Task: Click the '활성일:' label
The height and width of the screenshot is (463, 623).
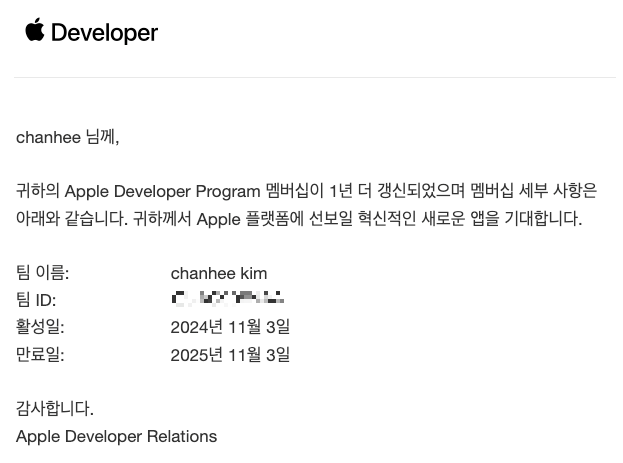Action: click(x=40, y=327)
